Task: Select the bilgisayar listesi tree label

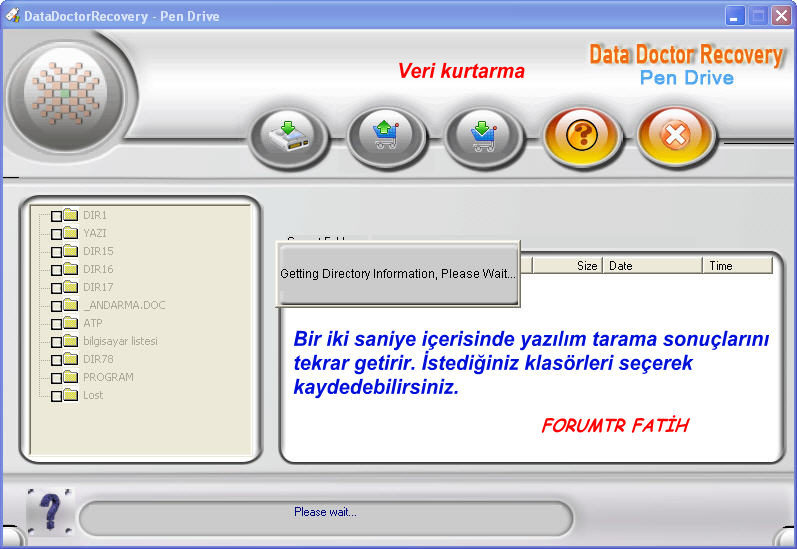Action: pos(120,342)
